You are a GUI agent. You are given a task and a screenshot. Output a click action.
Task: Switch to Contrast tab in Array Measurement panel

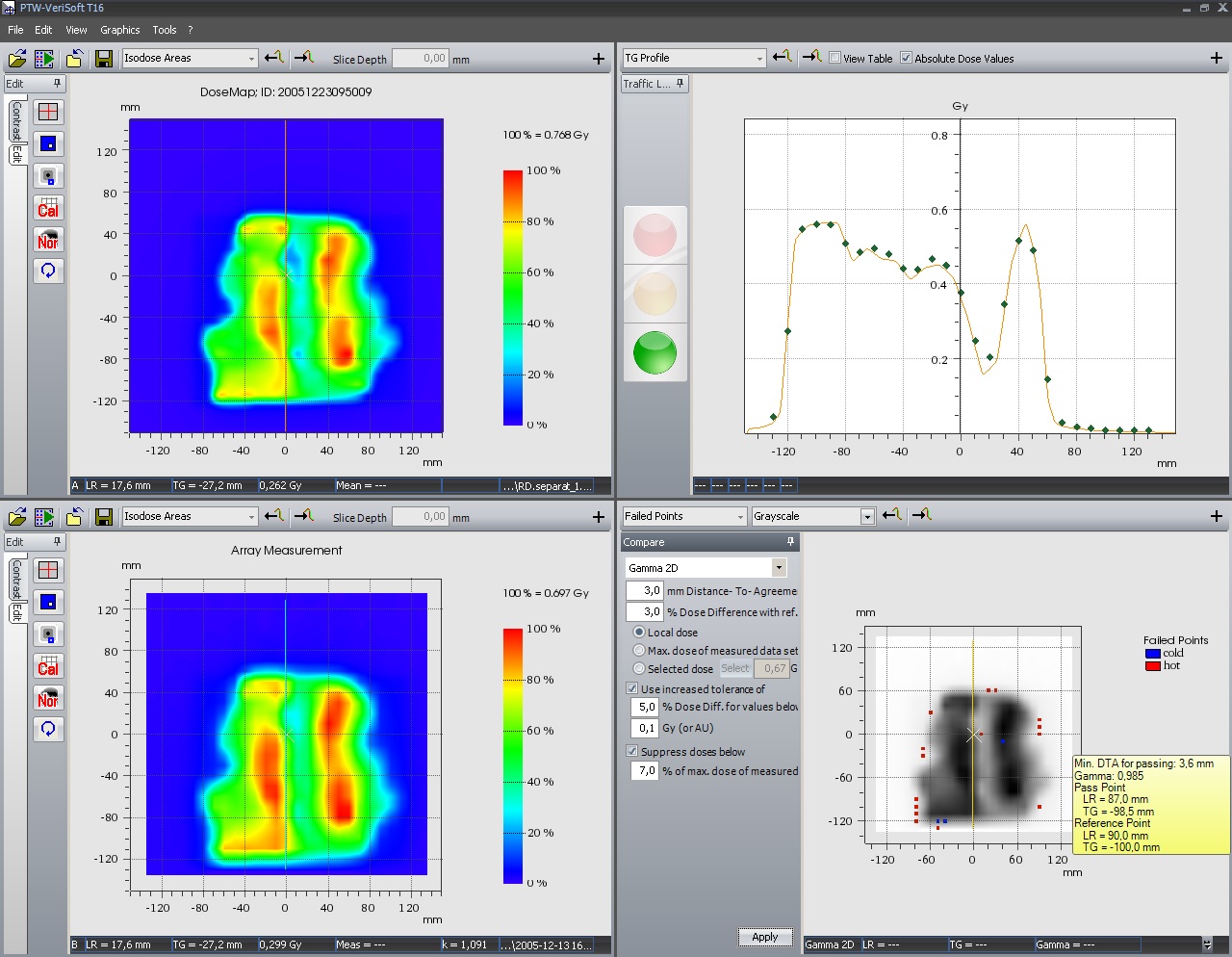tap(16, 580)
